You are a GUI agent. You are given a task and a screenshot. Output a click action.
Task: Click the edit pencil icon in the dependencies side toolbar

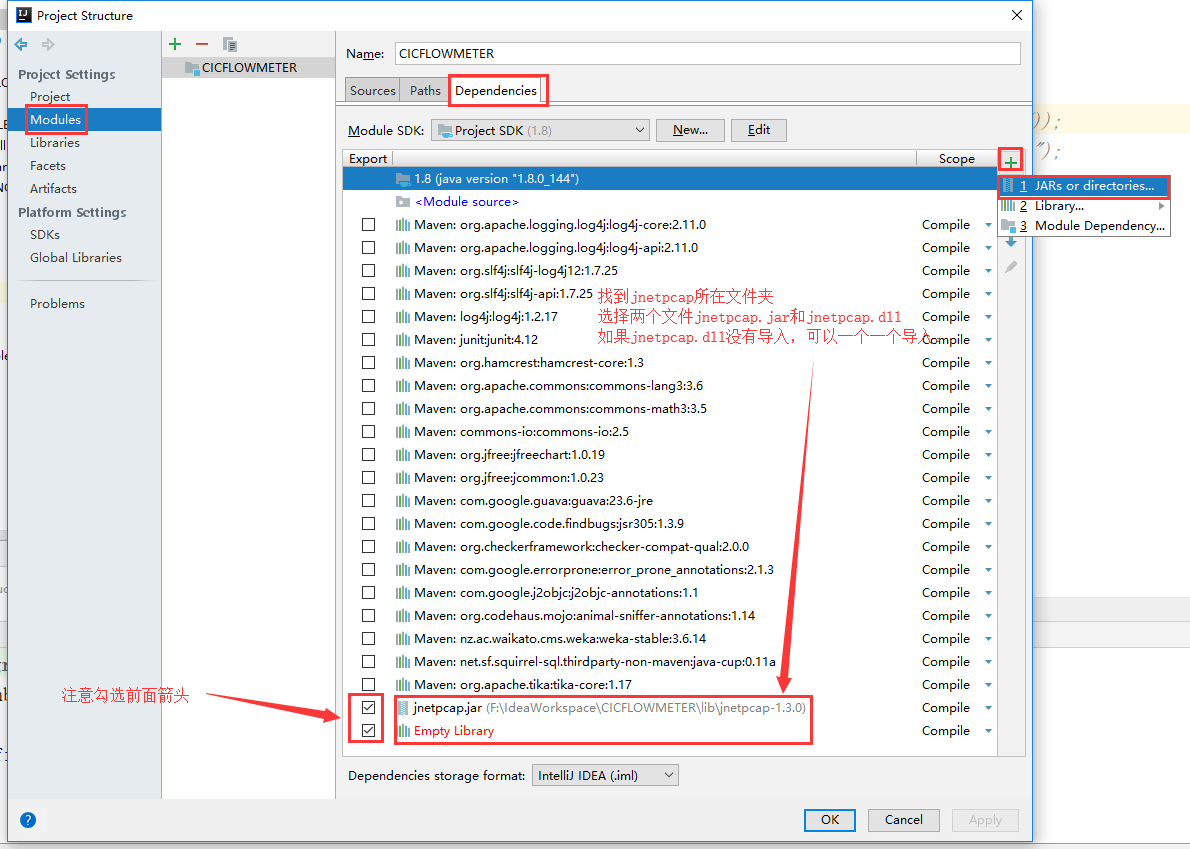(1010, 265)
